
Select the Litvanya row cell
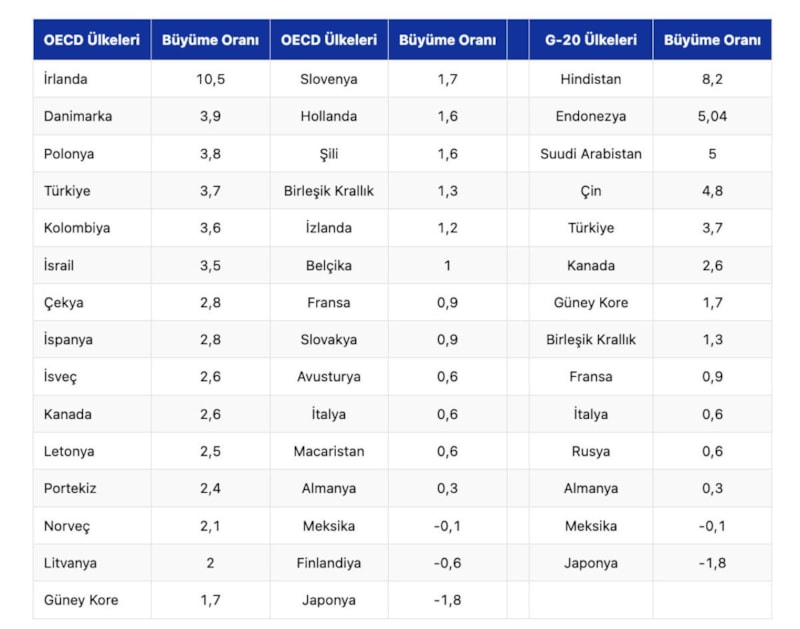pos(92,563)
